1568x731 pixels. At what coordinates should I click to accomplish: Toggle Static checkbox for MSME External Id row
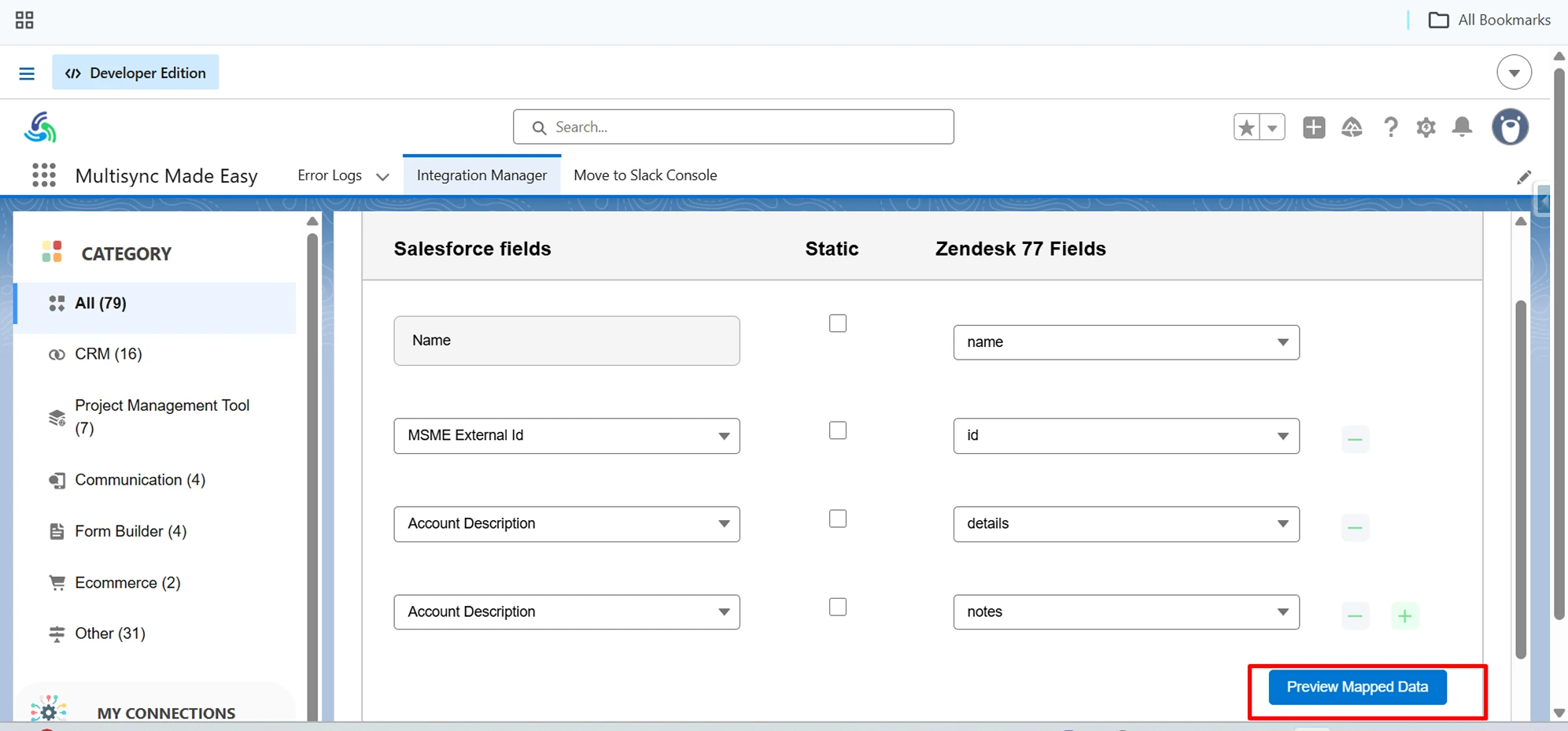click(x=838, y=430)
